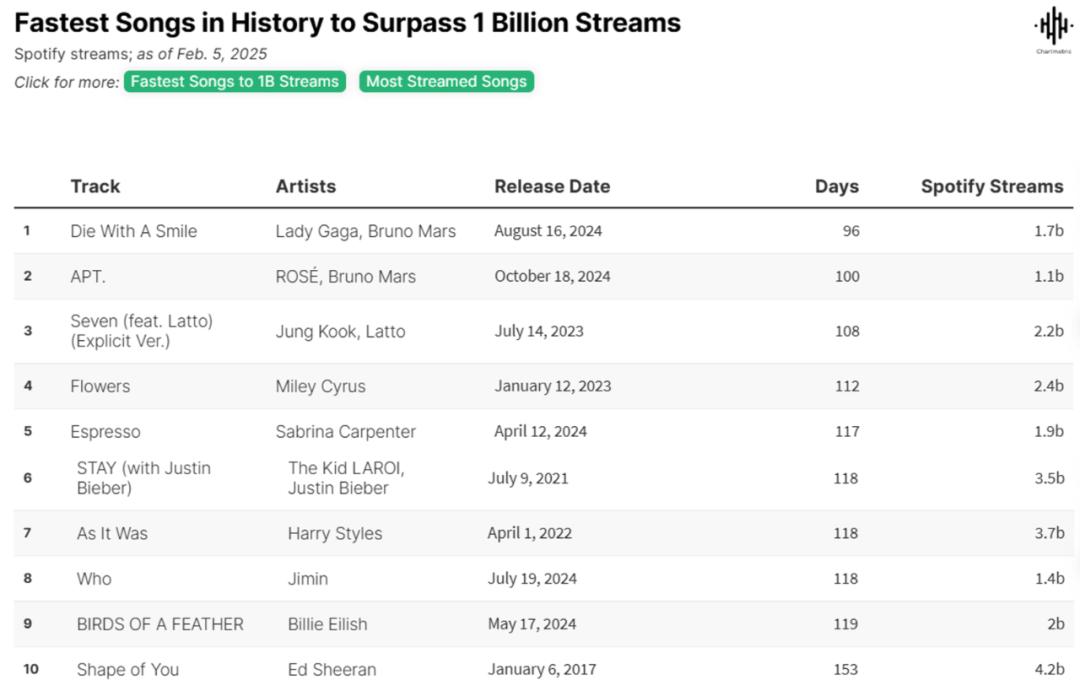Sort by the Artists column header
The image size is (1080, 696).
pyautogui.click(x=305, y=186)
